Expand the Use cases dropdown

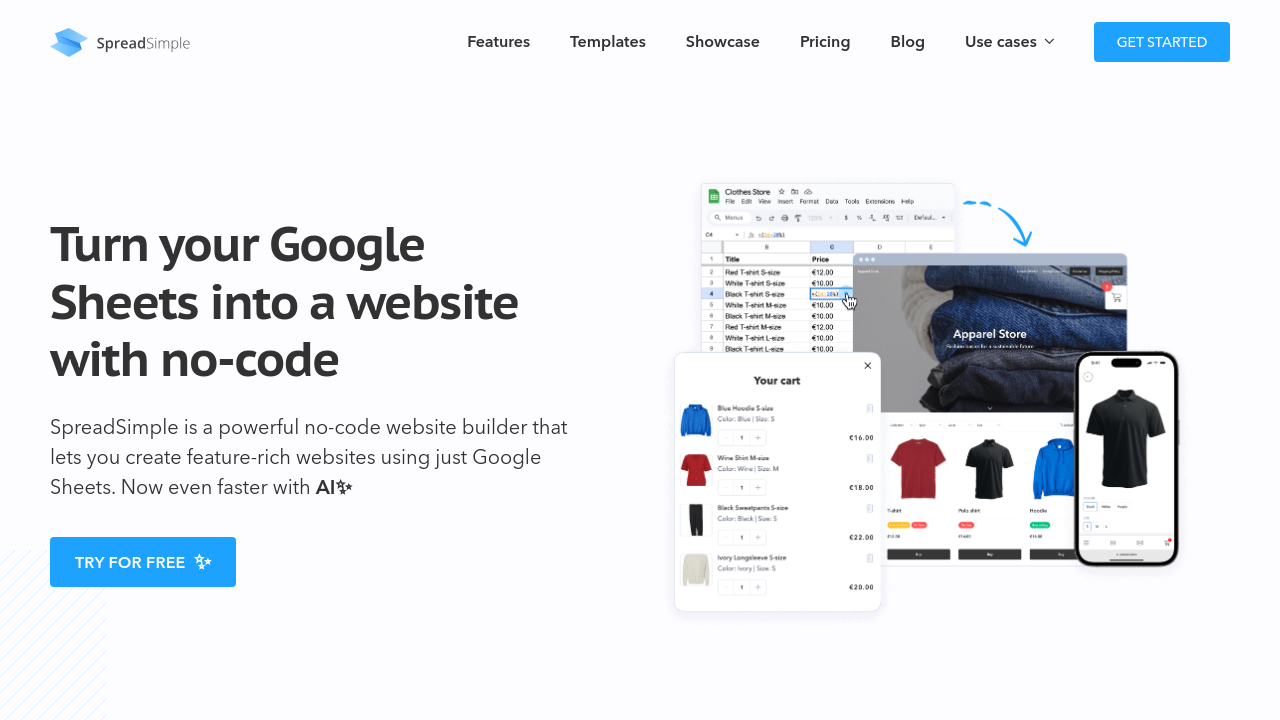click(x=1000, y=42)
